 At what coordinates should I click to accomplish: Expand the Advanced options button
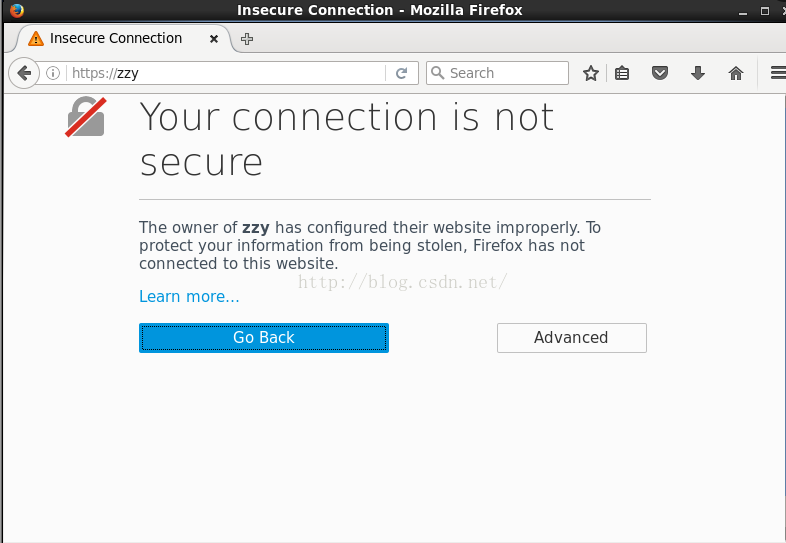coord(571,338)
